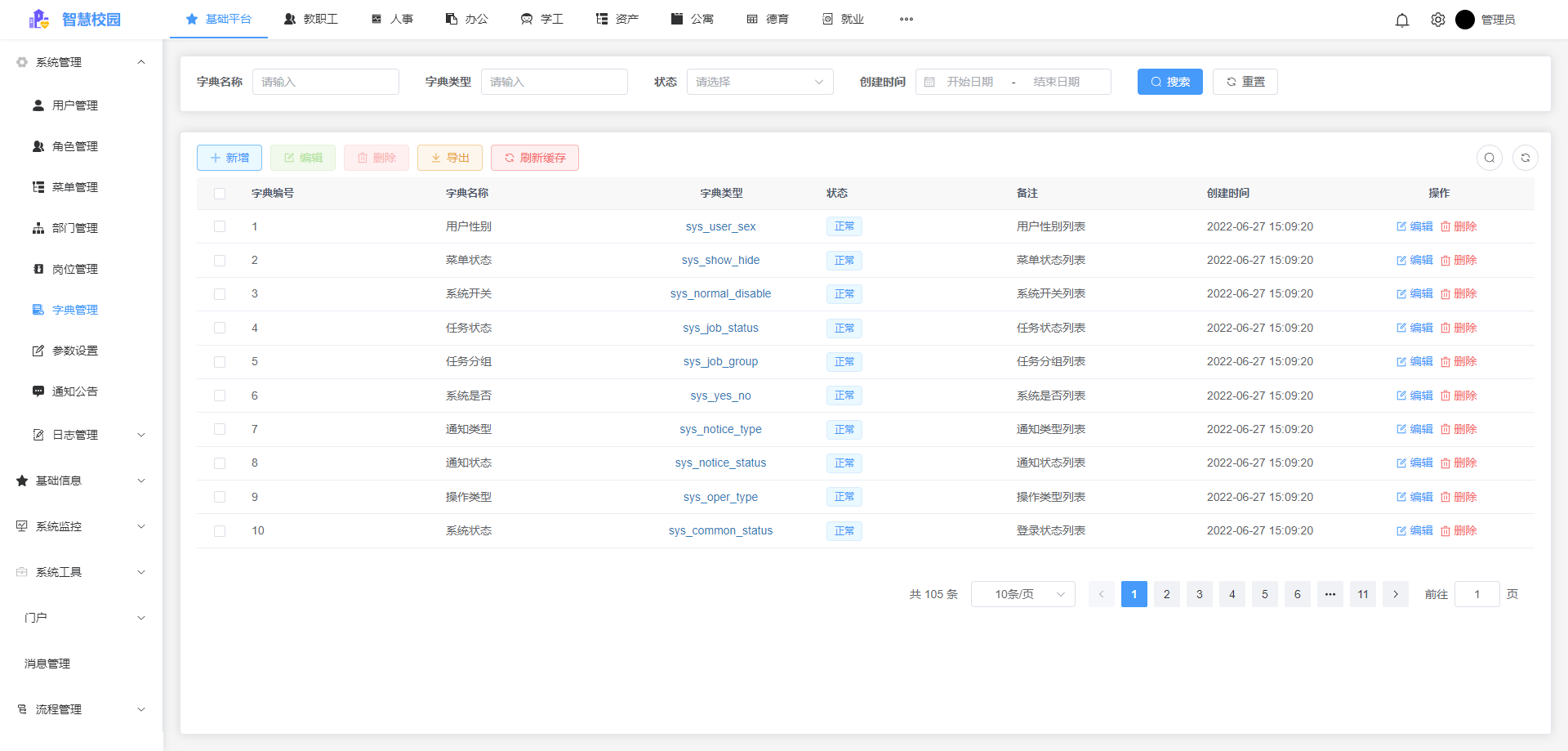1568x751 pixels.
Task: Toggle the select-all checkbox in table header
Action: [x=219, y=193]
